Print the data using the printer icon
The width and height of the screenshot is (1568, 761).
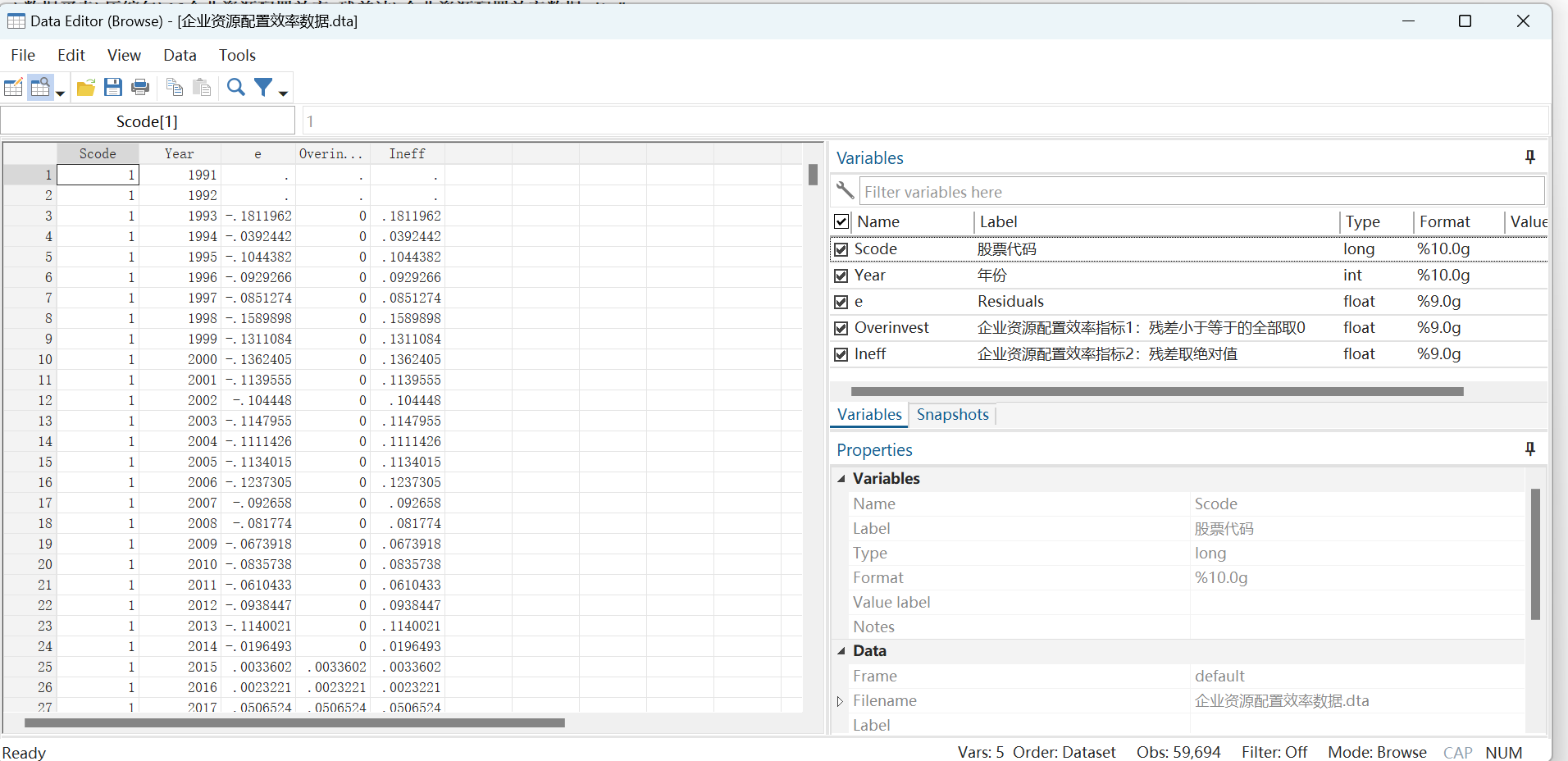pos(140,88)
